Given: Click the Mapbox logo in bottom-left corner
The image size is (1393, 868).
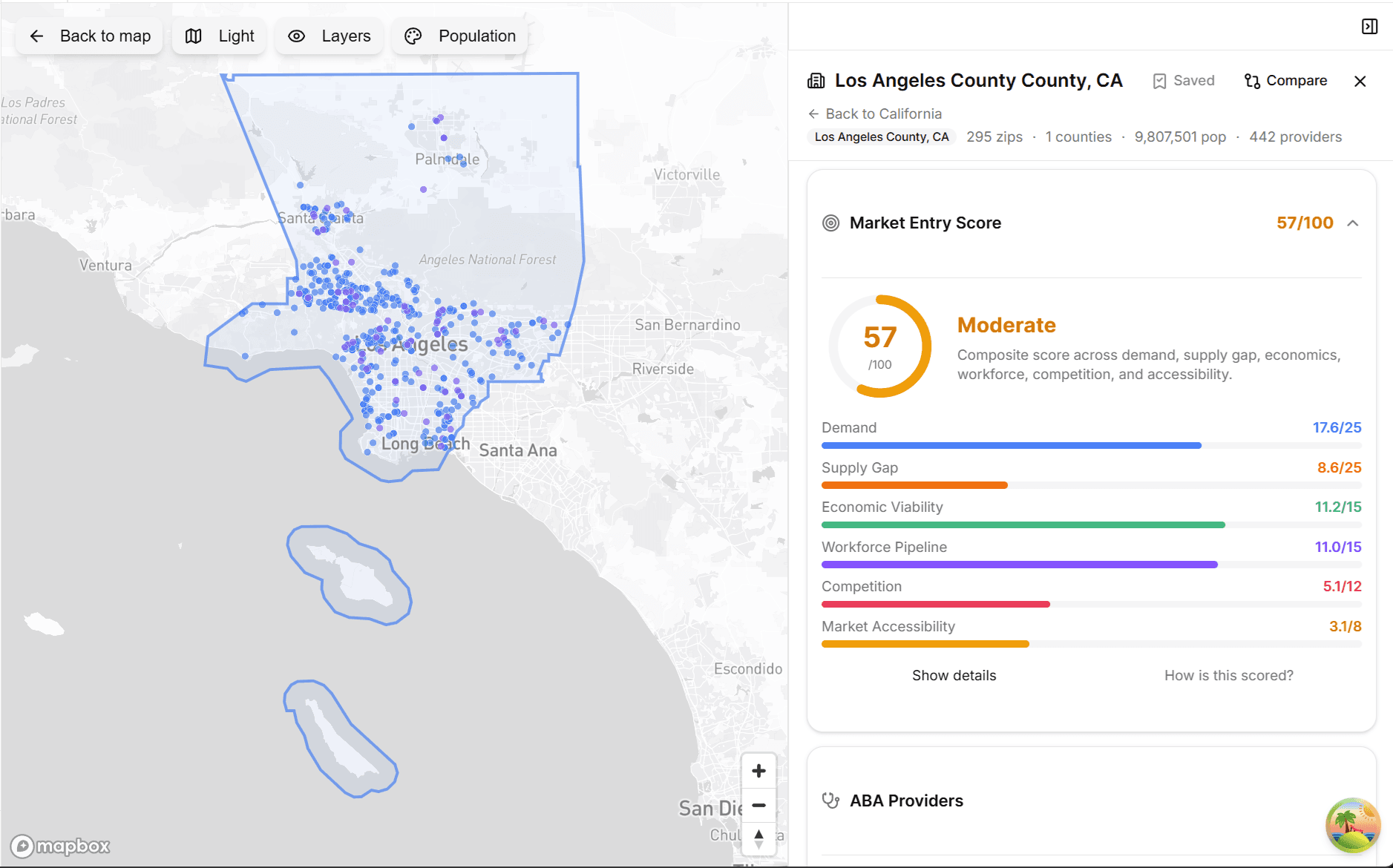Looking at the screenshot, I should (59, 846).
